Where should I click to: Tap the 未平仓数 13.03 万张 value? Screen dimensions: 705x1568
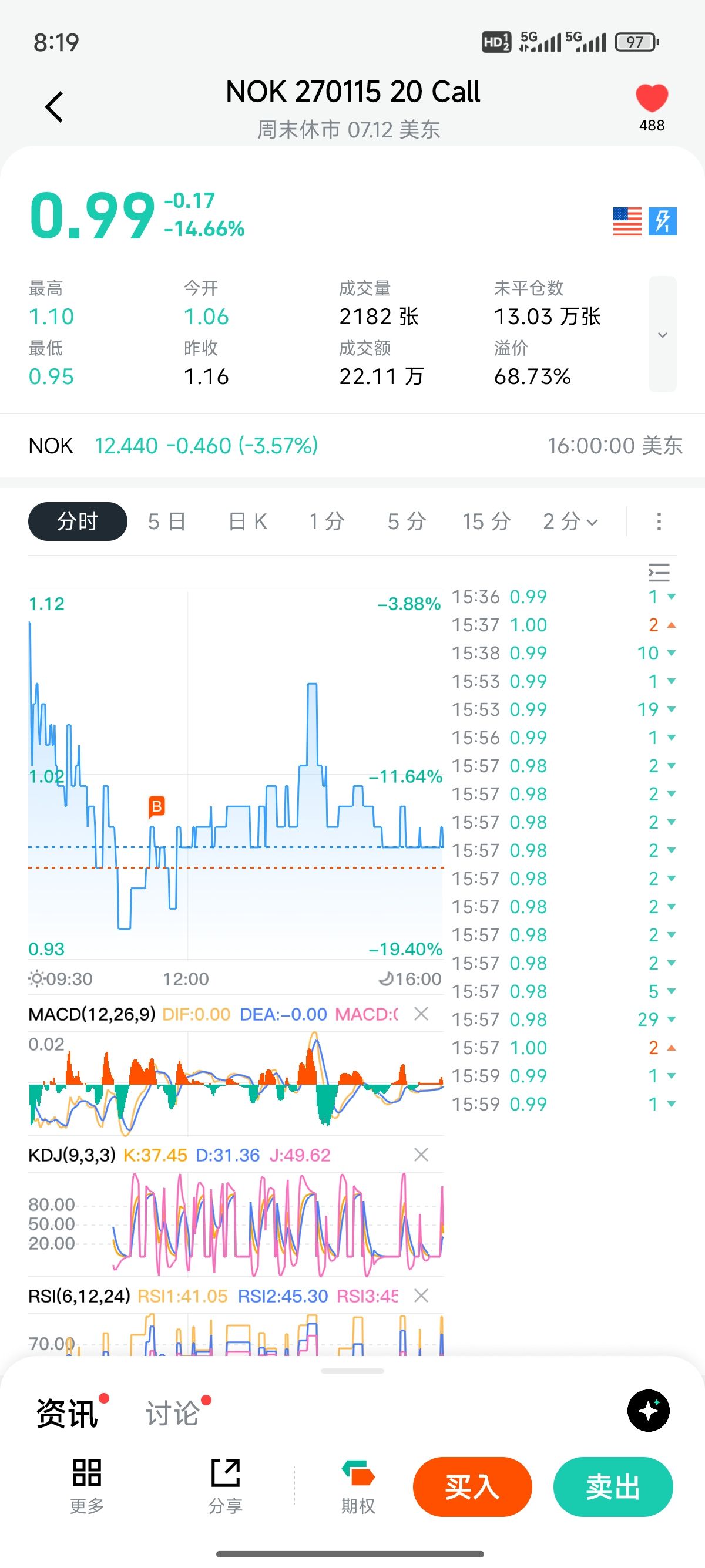click(548, 317)
